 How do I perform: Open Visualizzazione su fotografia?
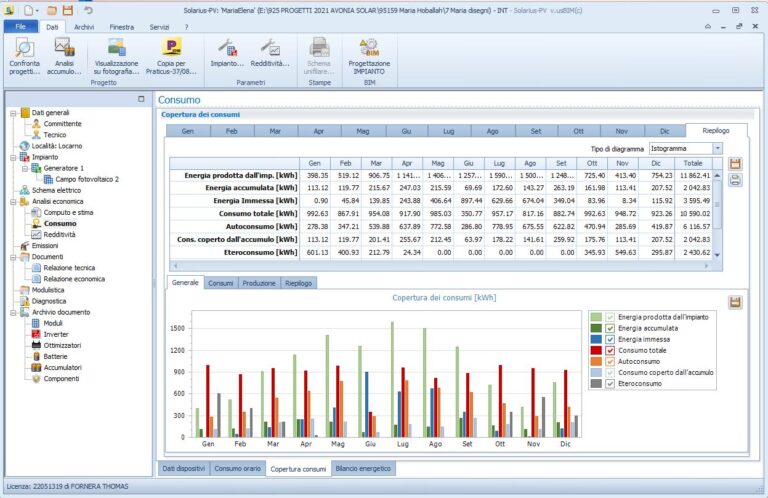coord(117,56)
